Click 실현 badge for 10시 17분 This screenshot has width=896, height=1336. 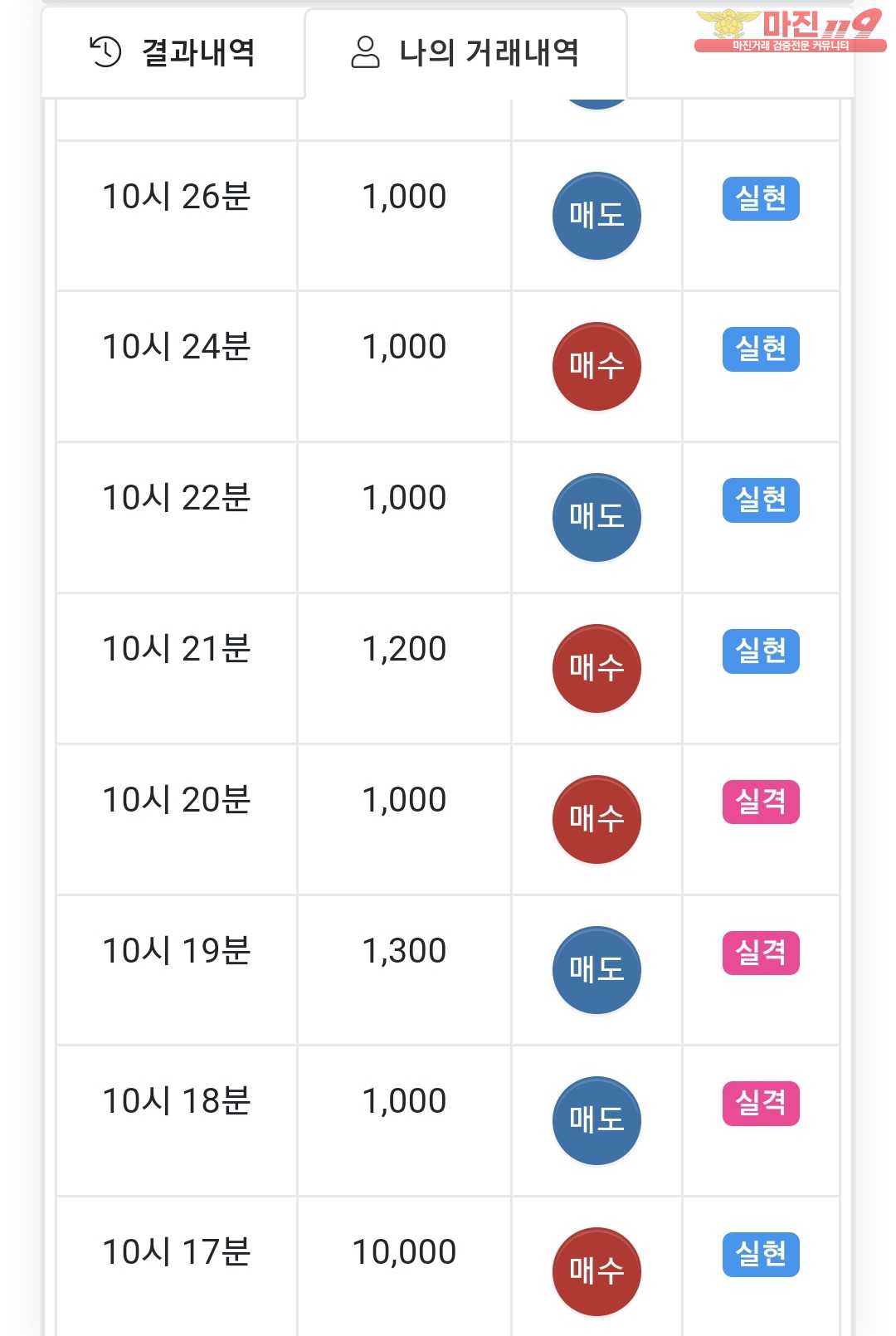click(x=761, y=1254)
